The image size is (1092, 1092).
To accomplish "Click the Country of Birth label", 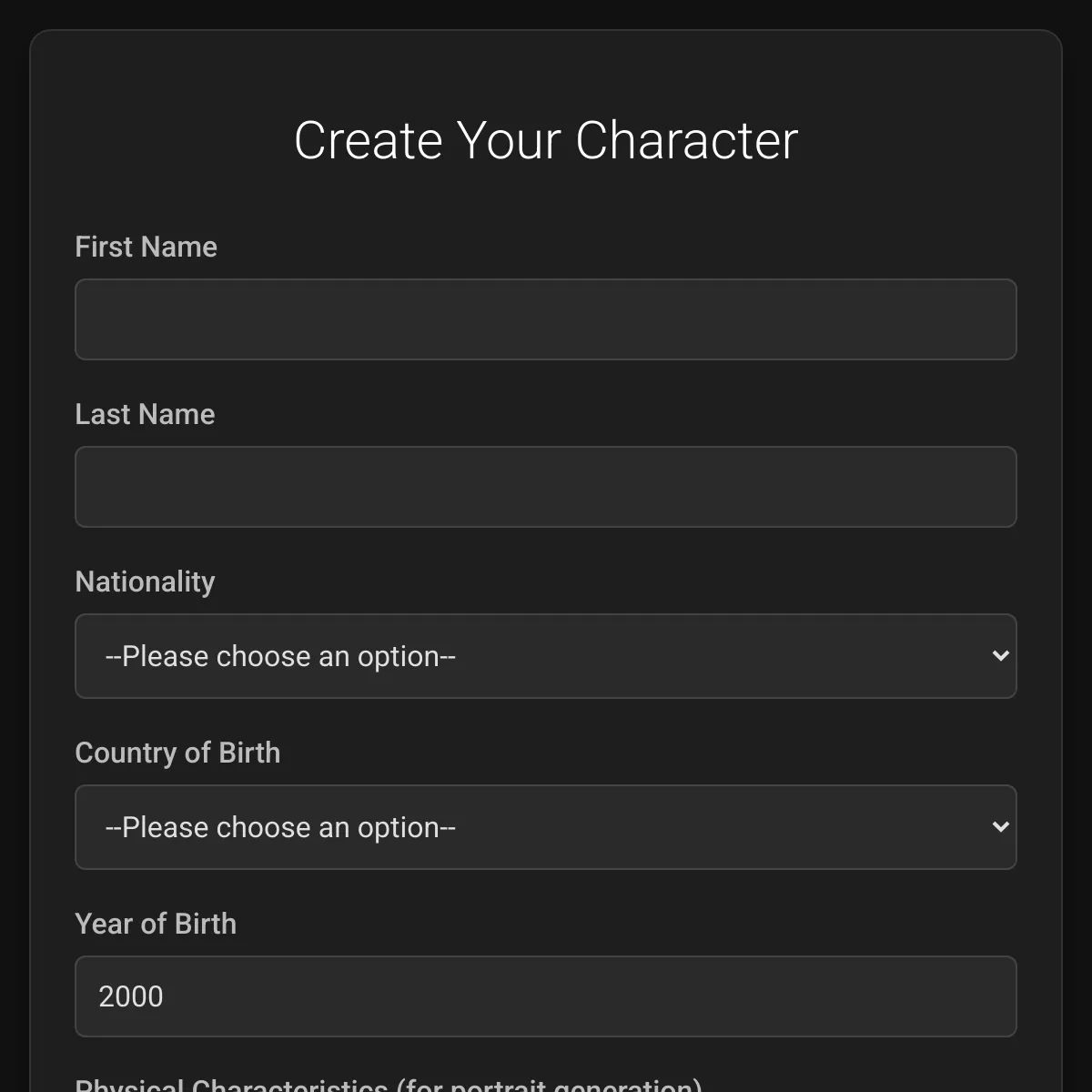I will click(x=177, y=753).
